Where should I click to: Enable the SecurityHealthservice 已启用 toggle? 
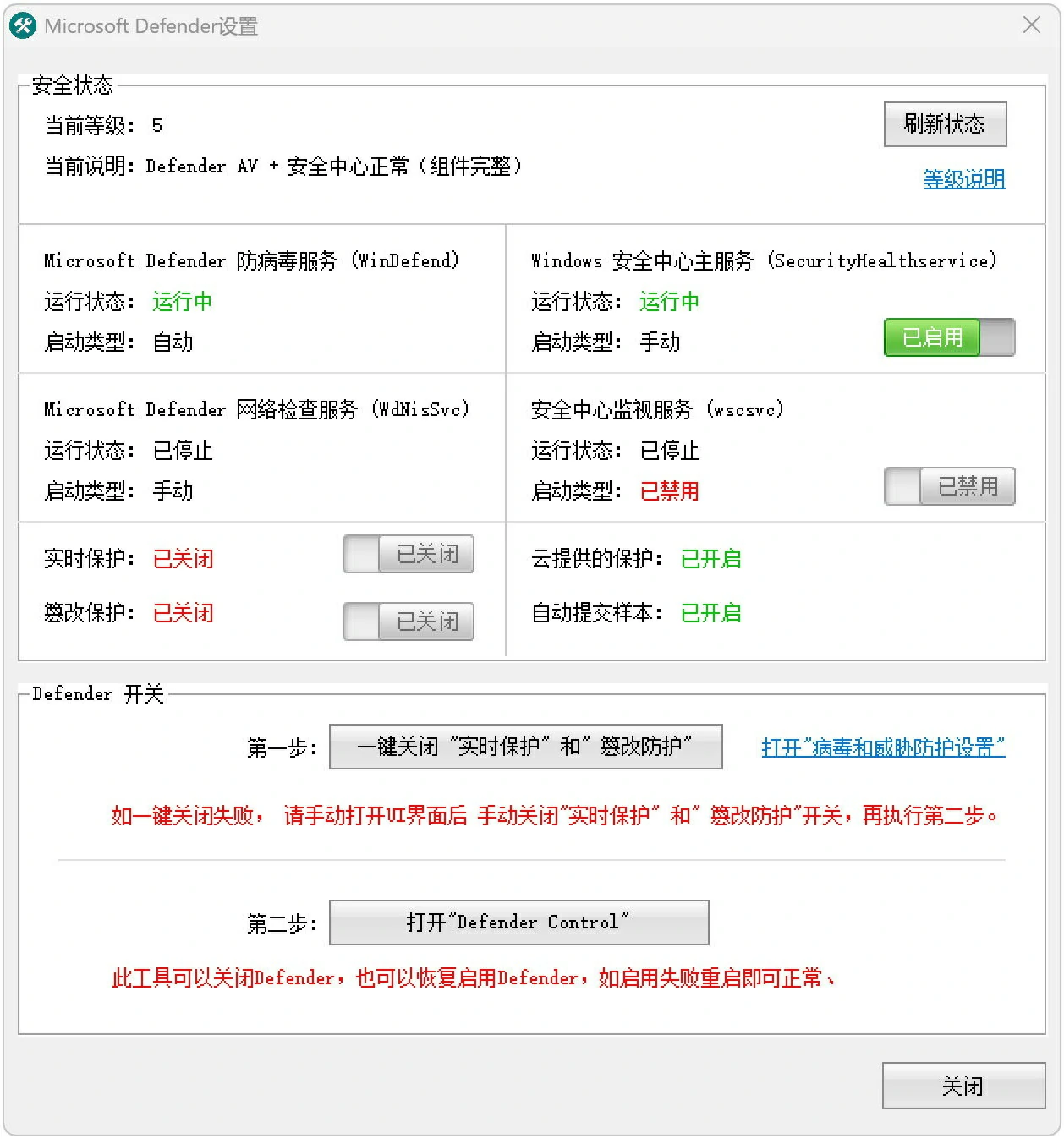coord(949,337)
